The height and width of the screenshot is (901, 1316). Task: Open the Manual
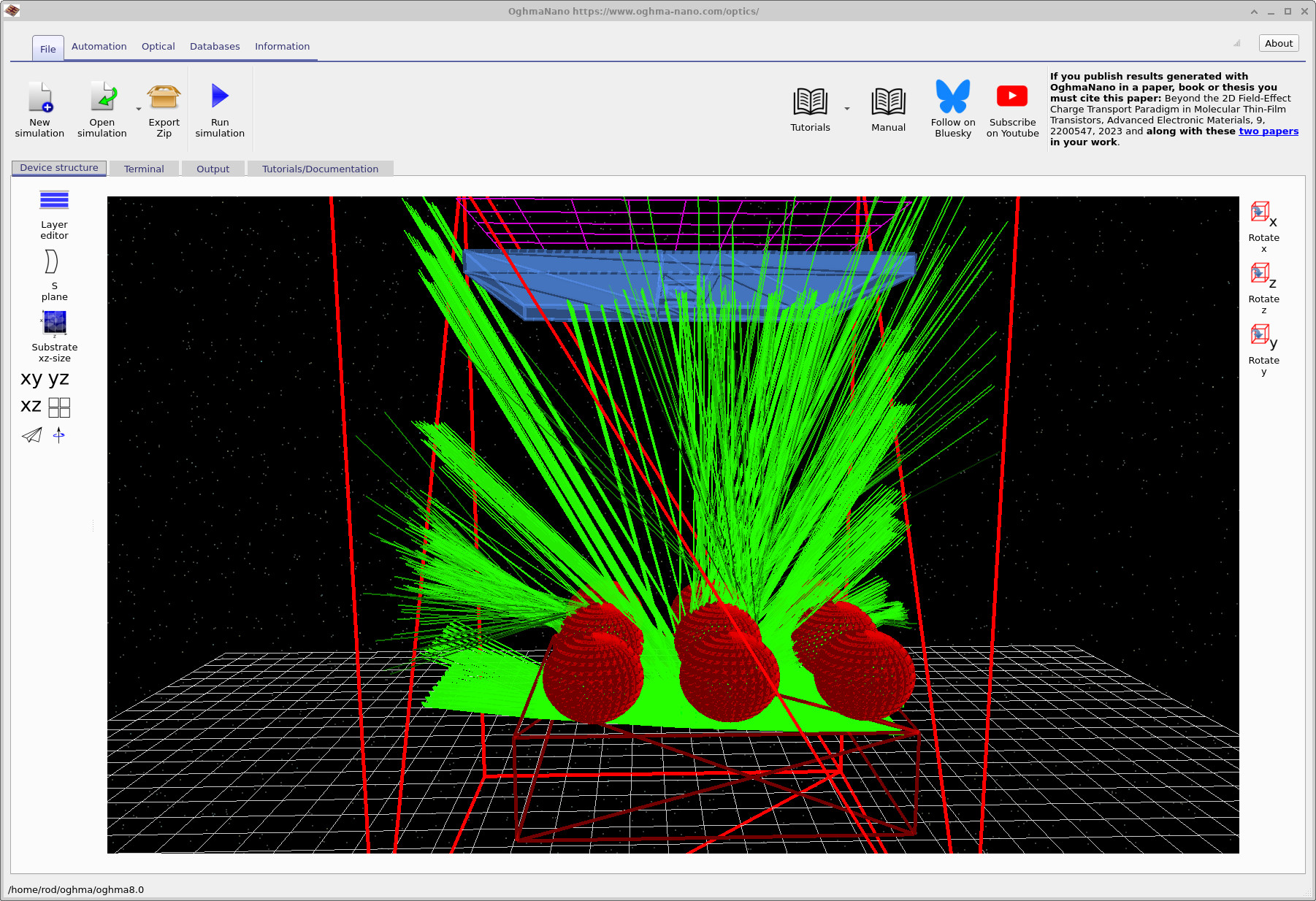[x=888, y=108]
